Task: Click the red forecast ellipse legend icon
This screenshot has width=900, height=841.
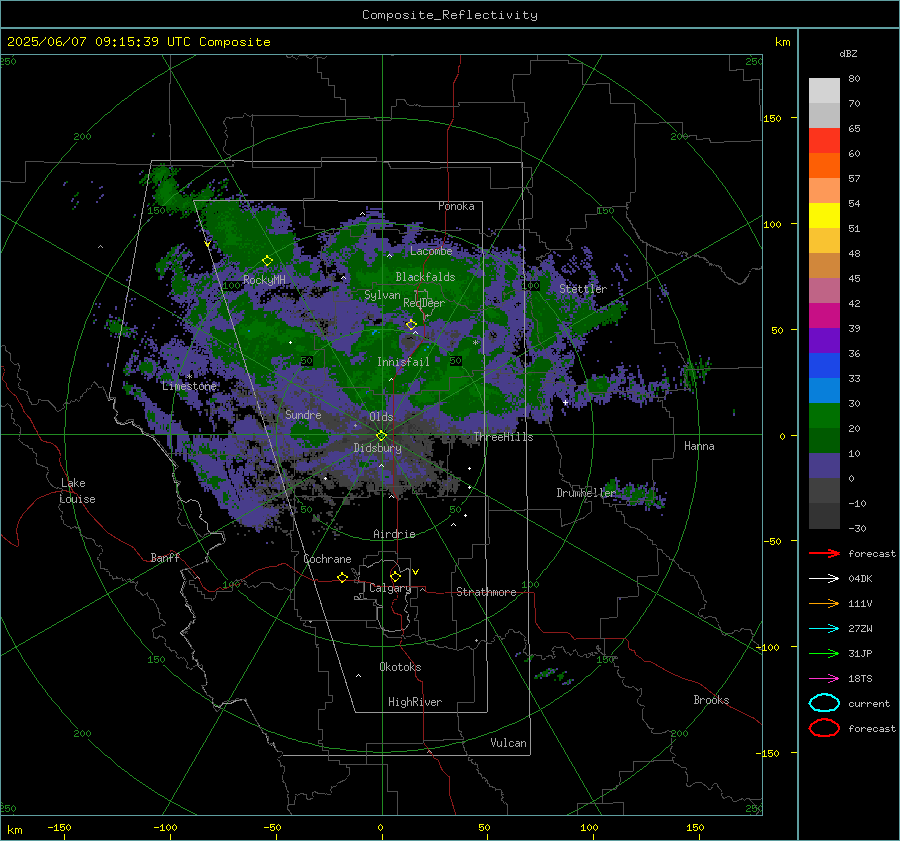Action: (x=824, y=728)
